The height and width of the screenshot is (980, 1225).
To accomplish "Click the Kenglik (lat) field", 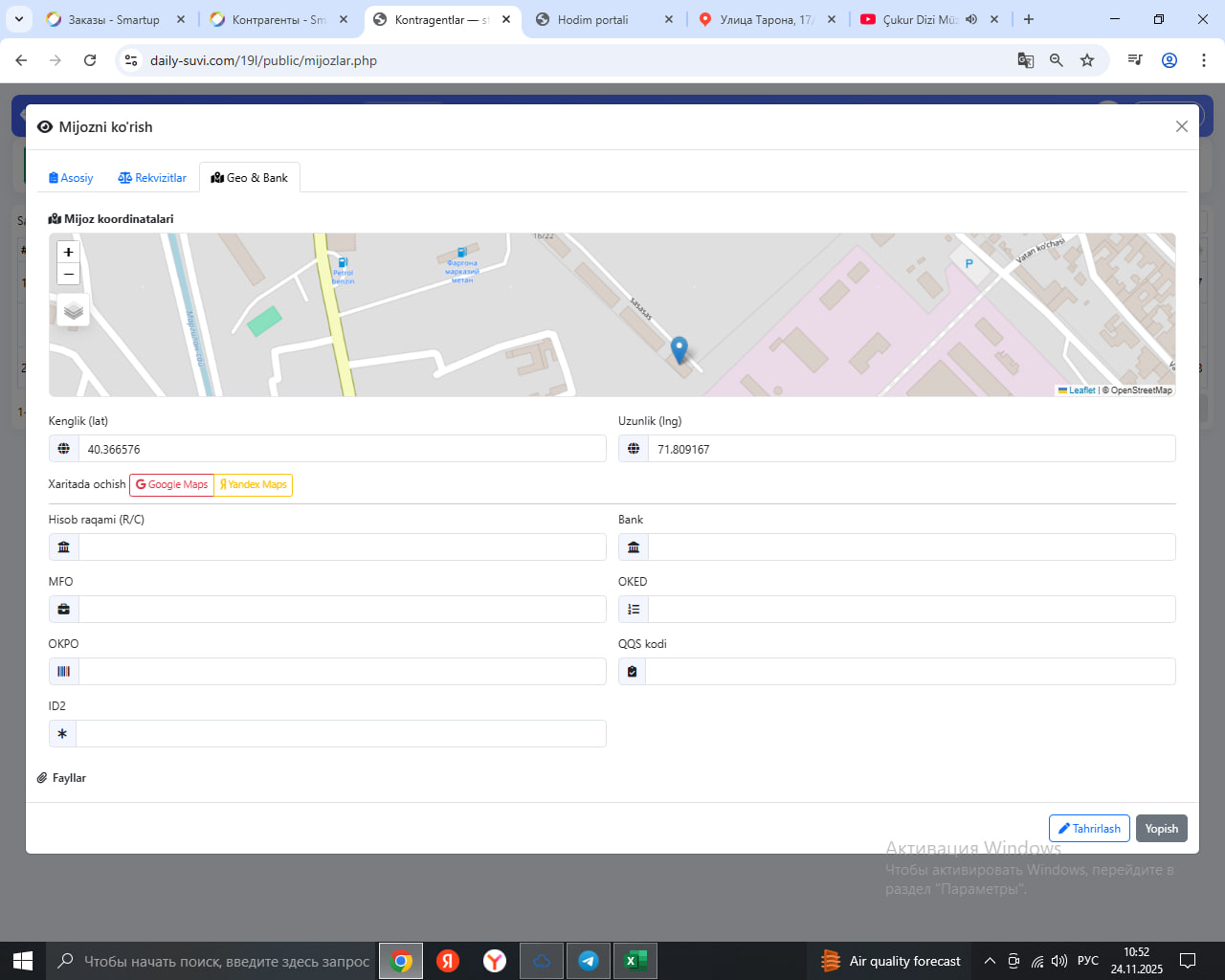I will pos(342,449).
